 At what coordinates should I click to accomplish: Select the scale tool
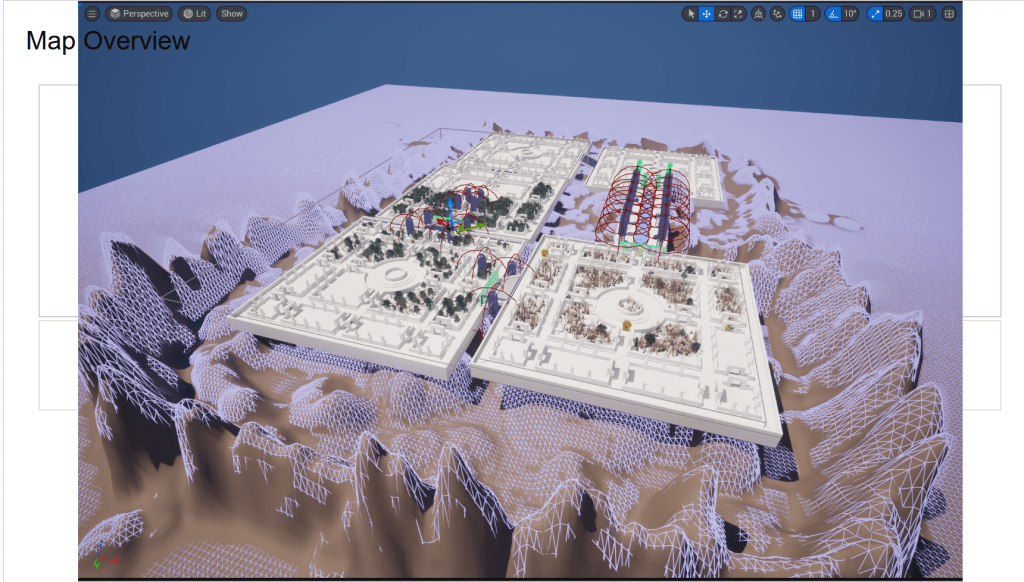pyautogui.click(x=739, y=14)
